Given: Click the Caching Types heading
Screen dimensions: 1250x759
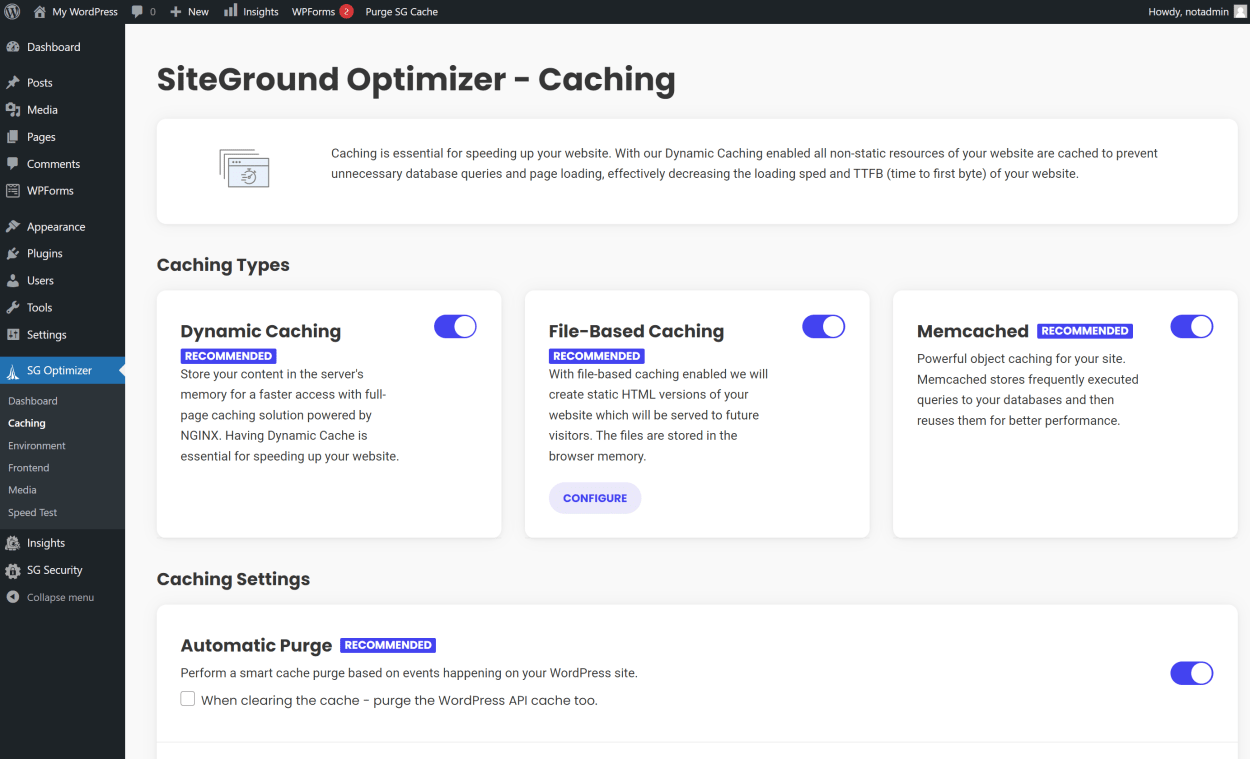Looking at the screenshot, I should [x=223, y=265].
